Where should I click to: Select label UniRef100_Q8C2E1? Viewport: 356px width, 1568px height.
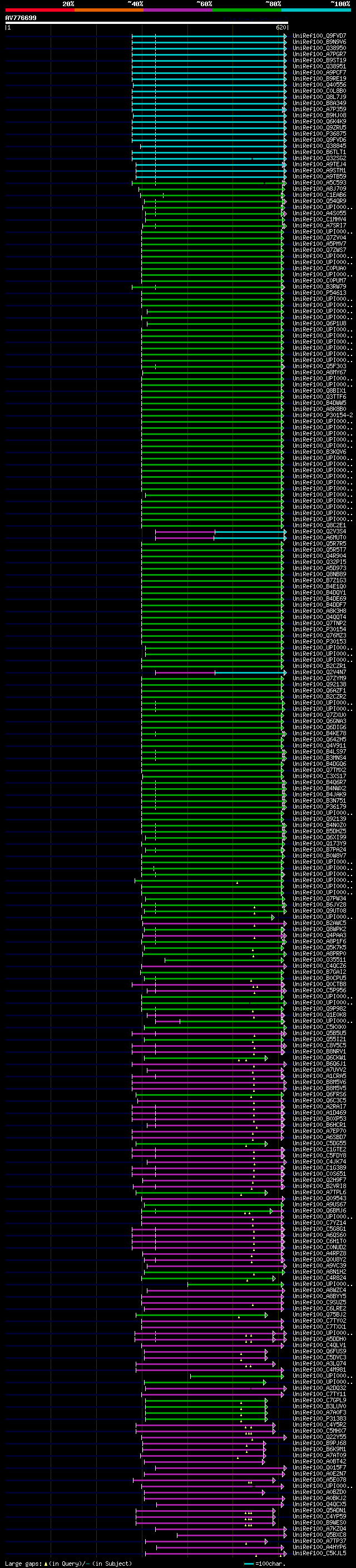click(319, 525)
